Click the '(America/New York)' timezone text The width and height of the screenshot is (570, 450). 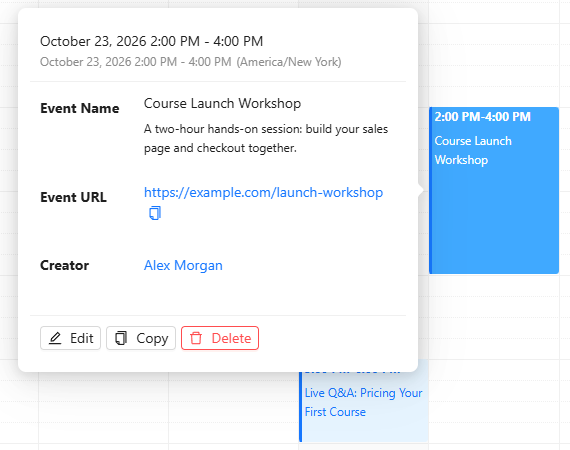[x=289, y=62]
